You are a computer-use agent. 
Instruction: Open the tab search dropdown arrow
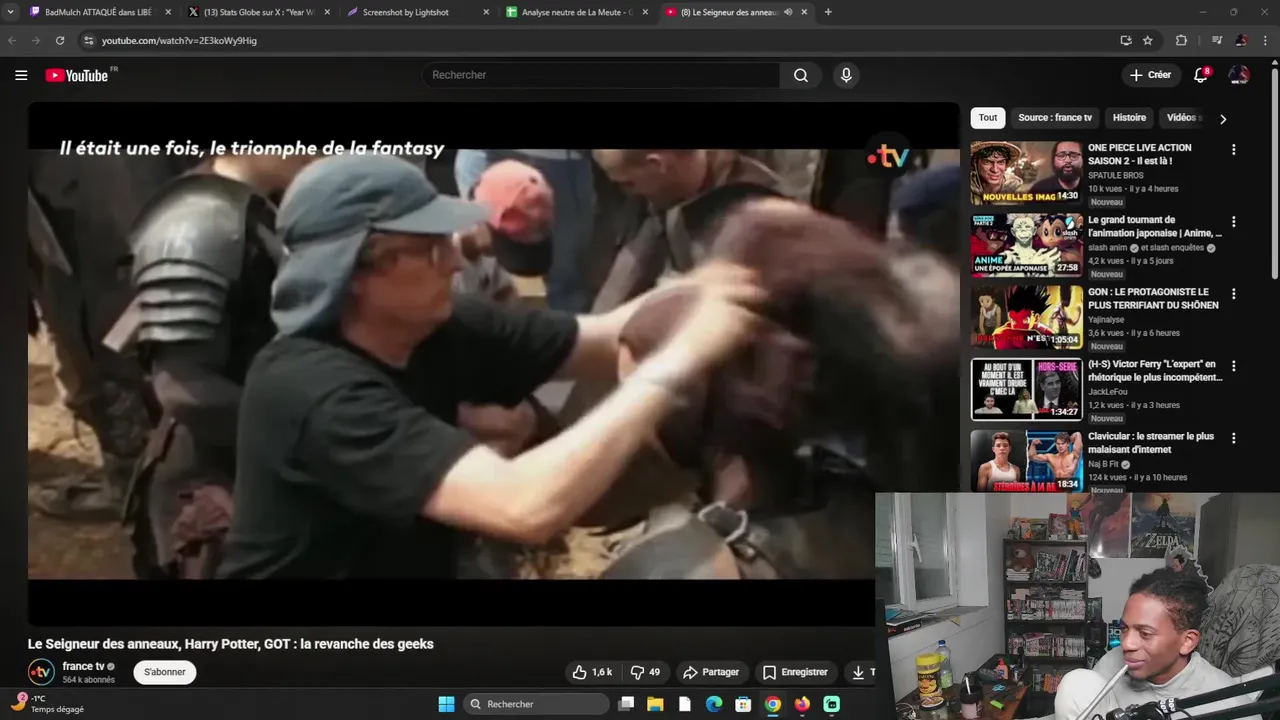pyautogui.click(x=10, y=12)
